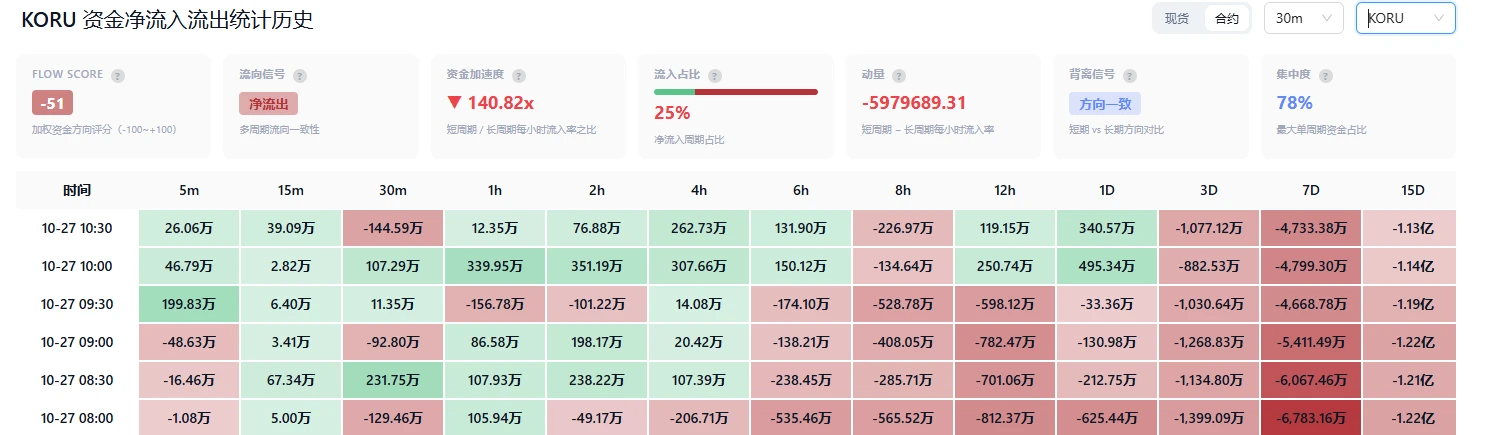1485x435 pixels.
Task: Click the -51 flow score badge
Action: click(52, 103)
